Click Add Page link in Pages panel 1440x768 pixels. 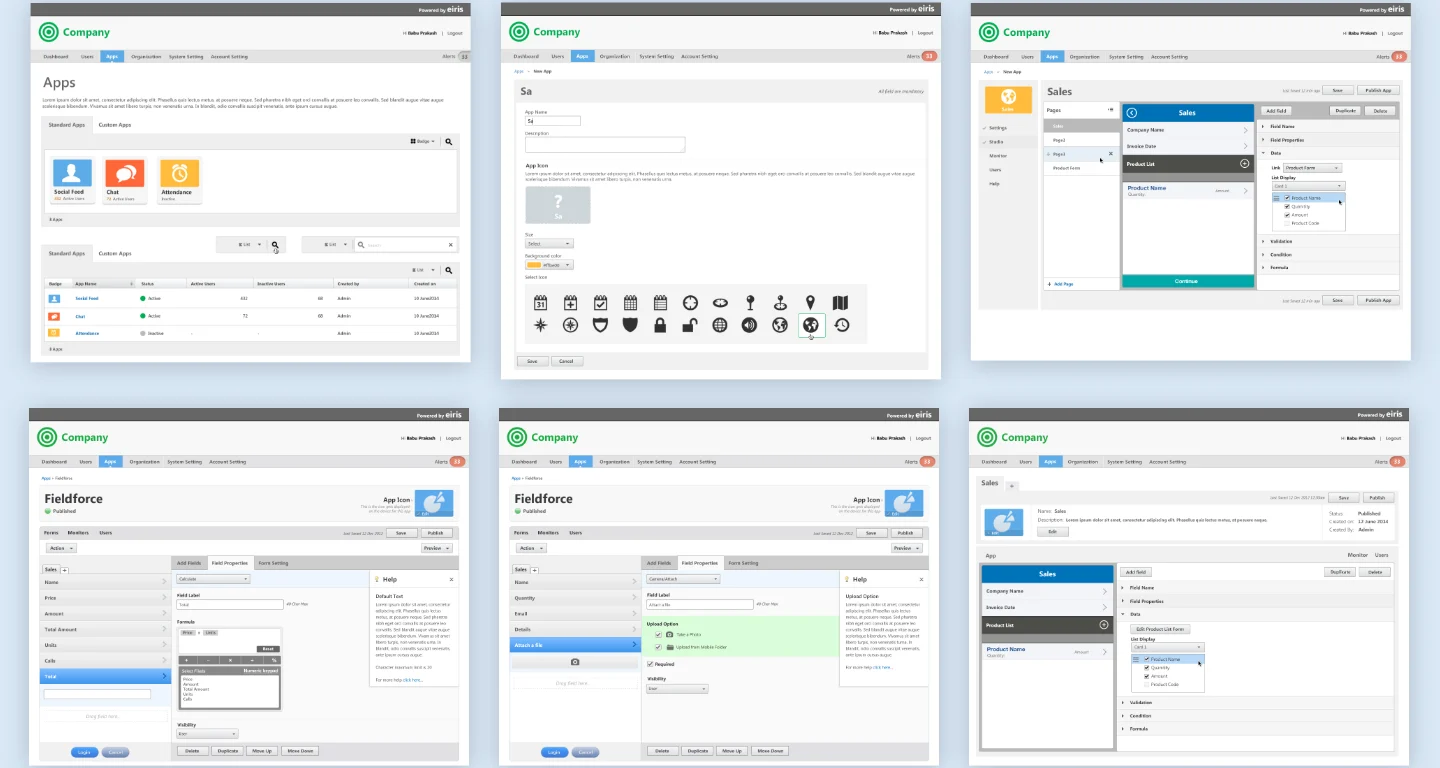tap(1060, 284)
